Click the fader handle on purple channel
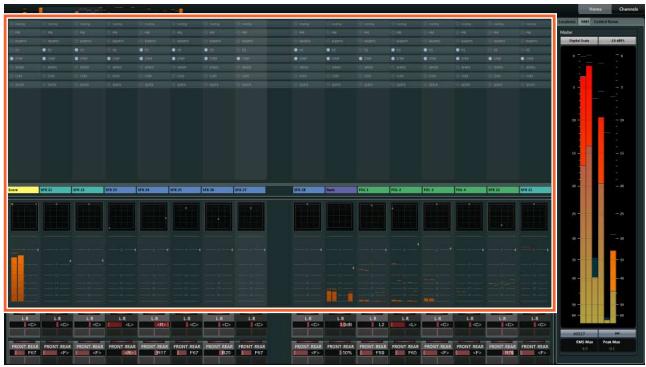 pyautogui.click(x=353, y=268)
